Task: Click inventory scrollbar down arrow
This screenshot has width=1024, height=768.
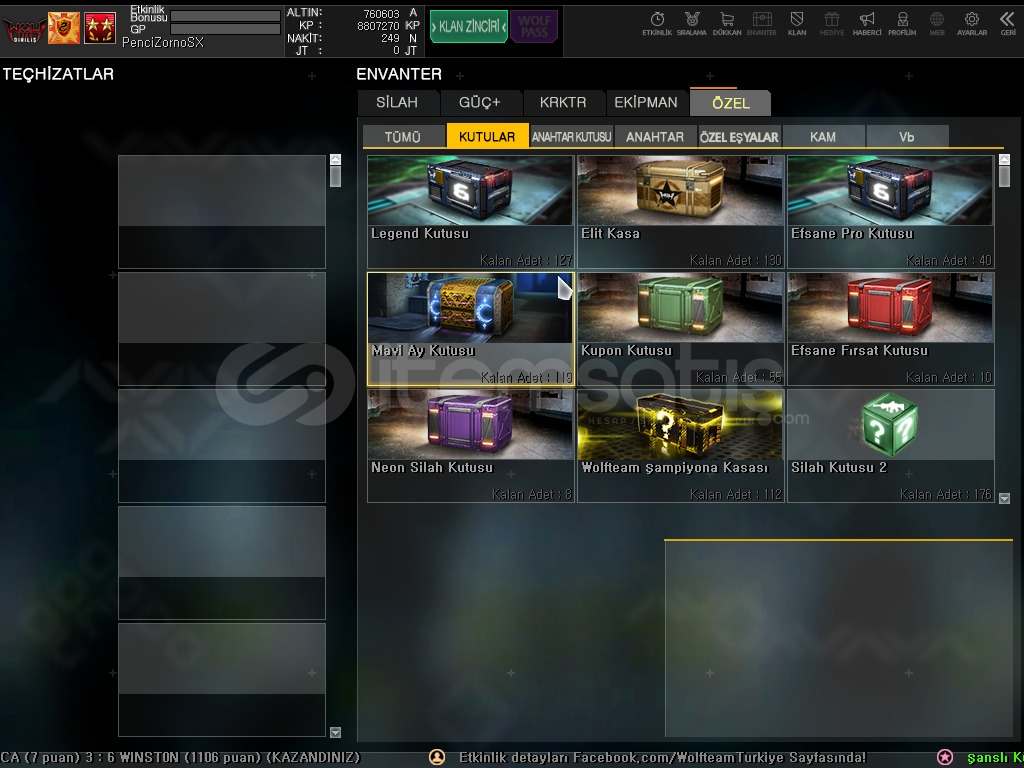Action: tap(1004, 498)
